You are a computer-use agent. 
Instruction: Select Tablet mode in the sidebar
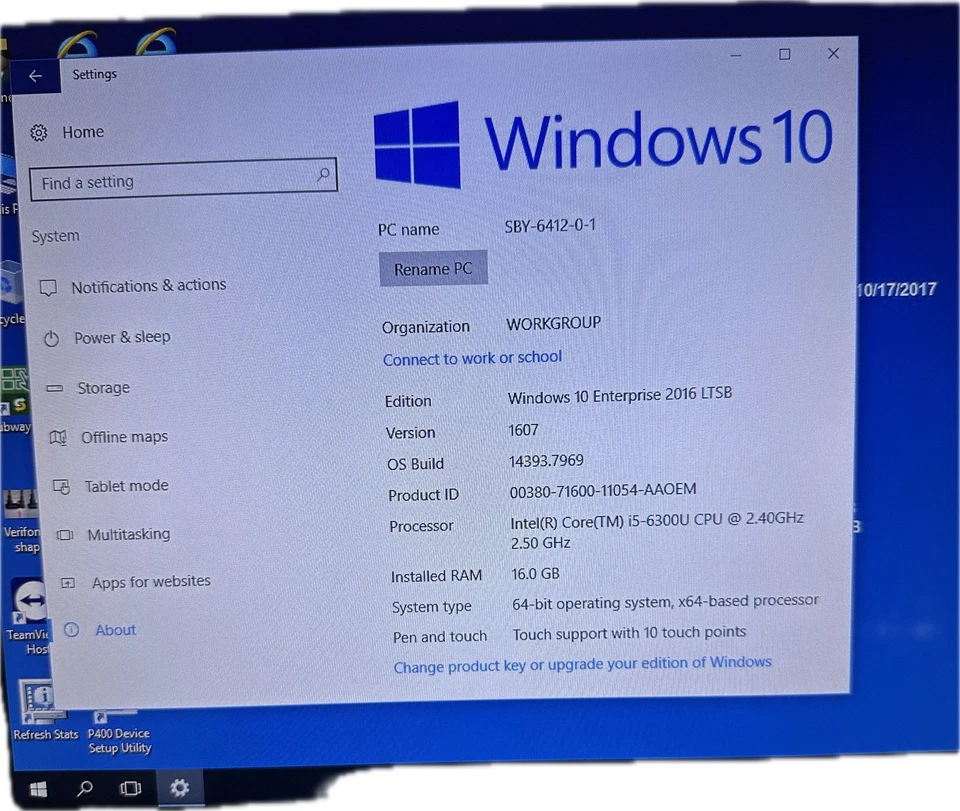pyautogui.click(x=126, y=486)
